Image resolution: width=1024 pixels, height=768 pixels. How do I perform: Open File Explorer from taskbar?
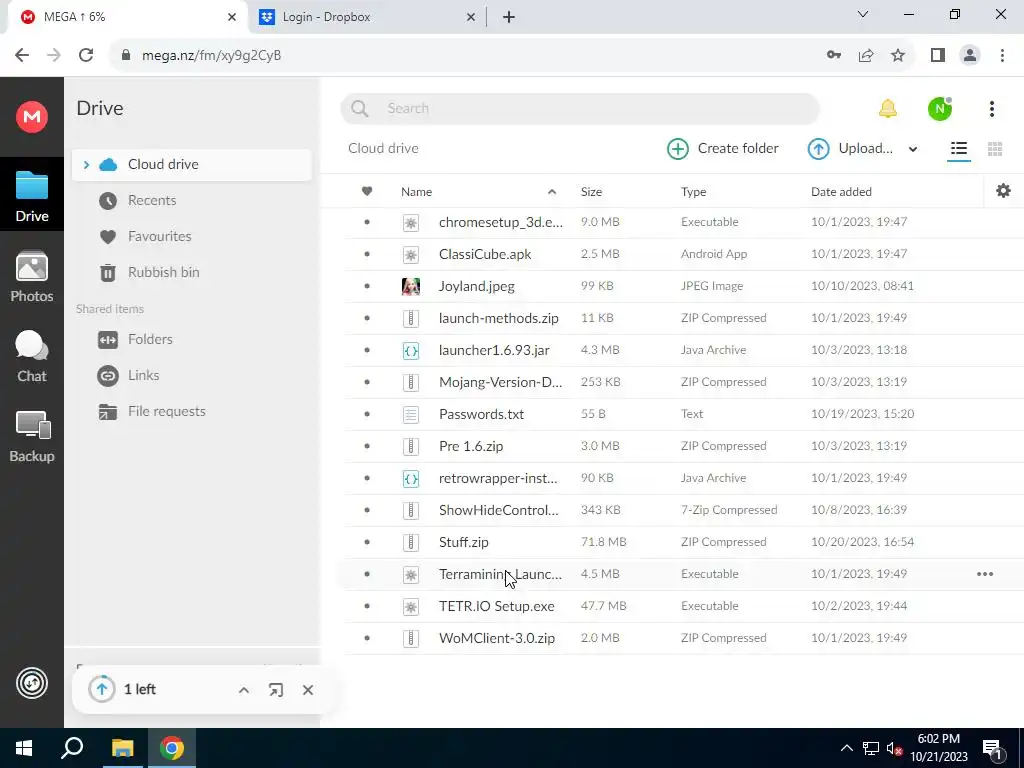122,748
